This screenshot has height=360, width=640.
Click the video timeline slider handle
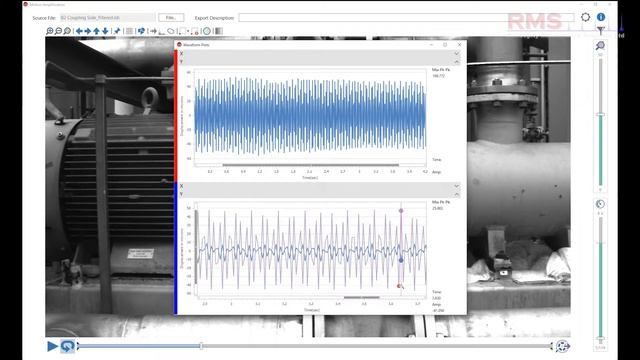pyautogui.click(x=201, y=346)
